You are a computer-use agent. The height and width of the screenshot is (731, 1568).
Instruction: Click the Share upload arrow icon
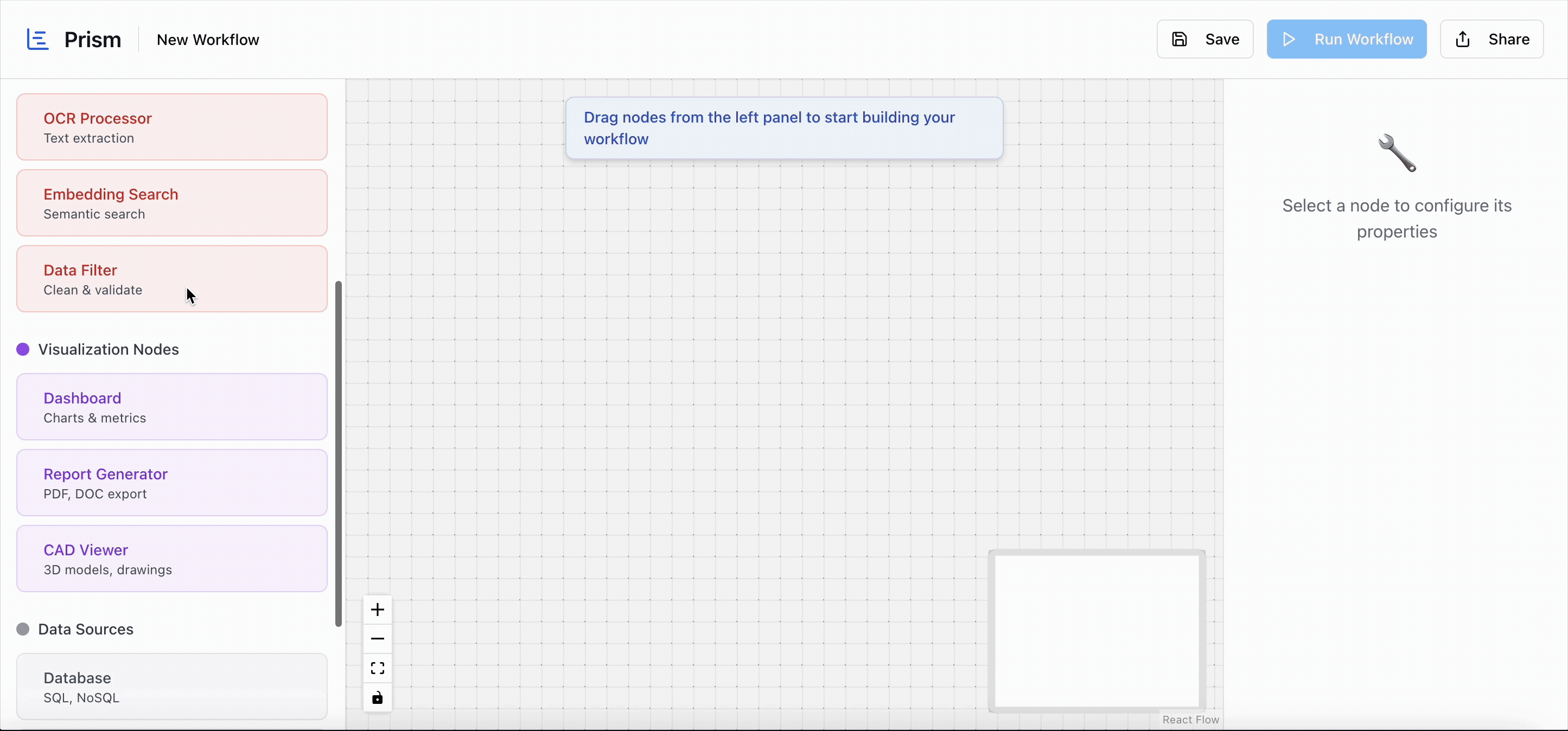click(1463, 40)
